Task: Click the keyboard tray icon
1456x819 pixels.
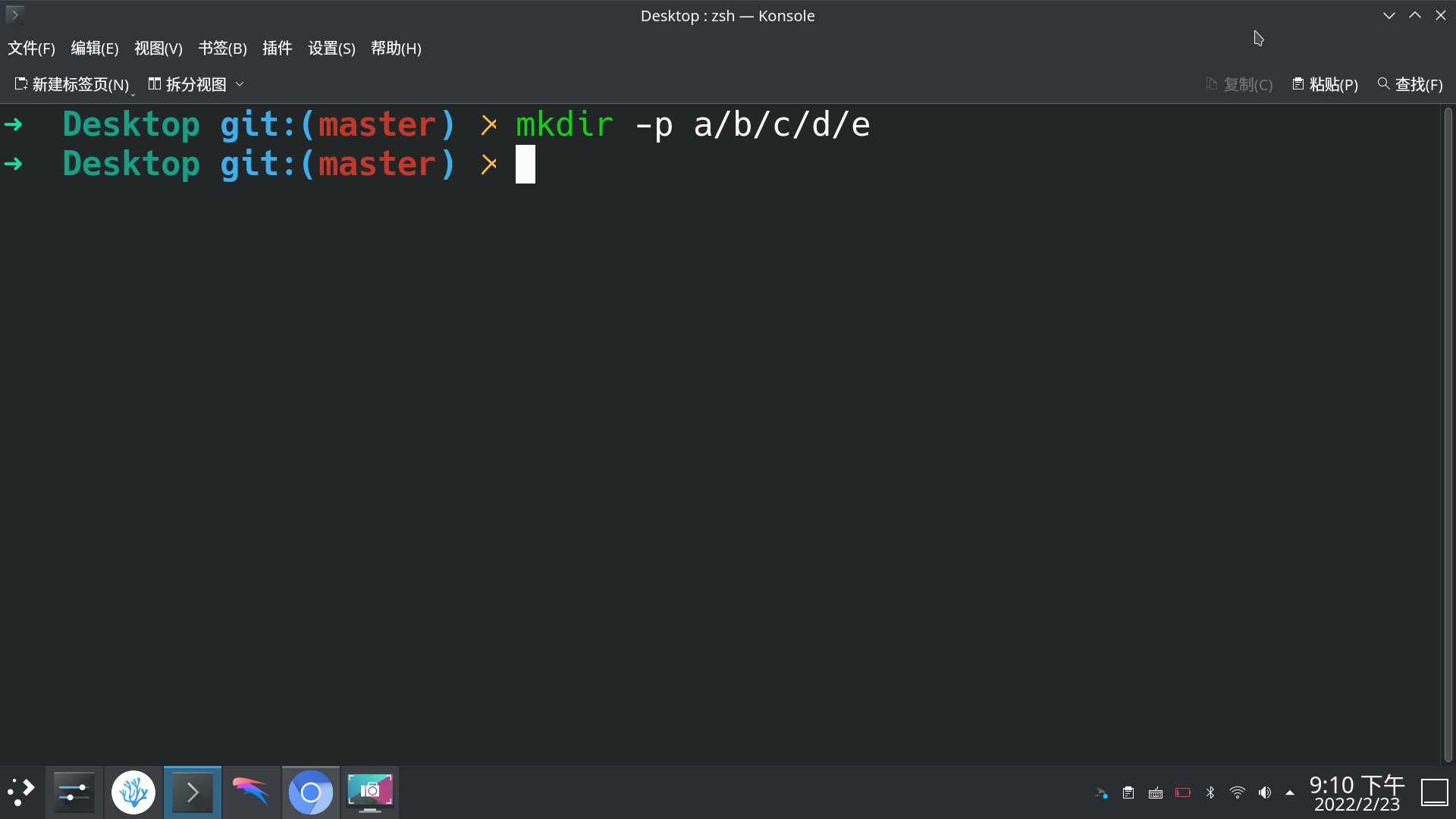Action: click(1156, 793)
